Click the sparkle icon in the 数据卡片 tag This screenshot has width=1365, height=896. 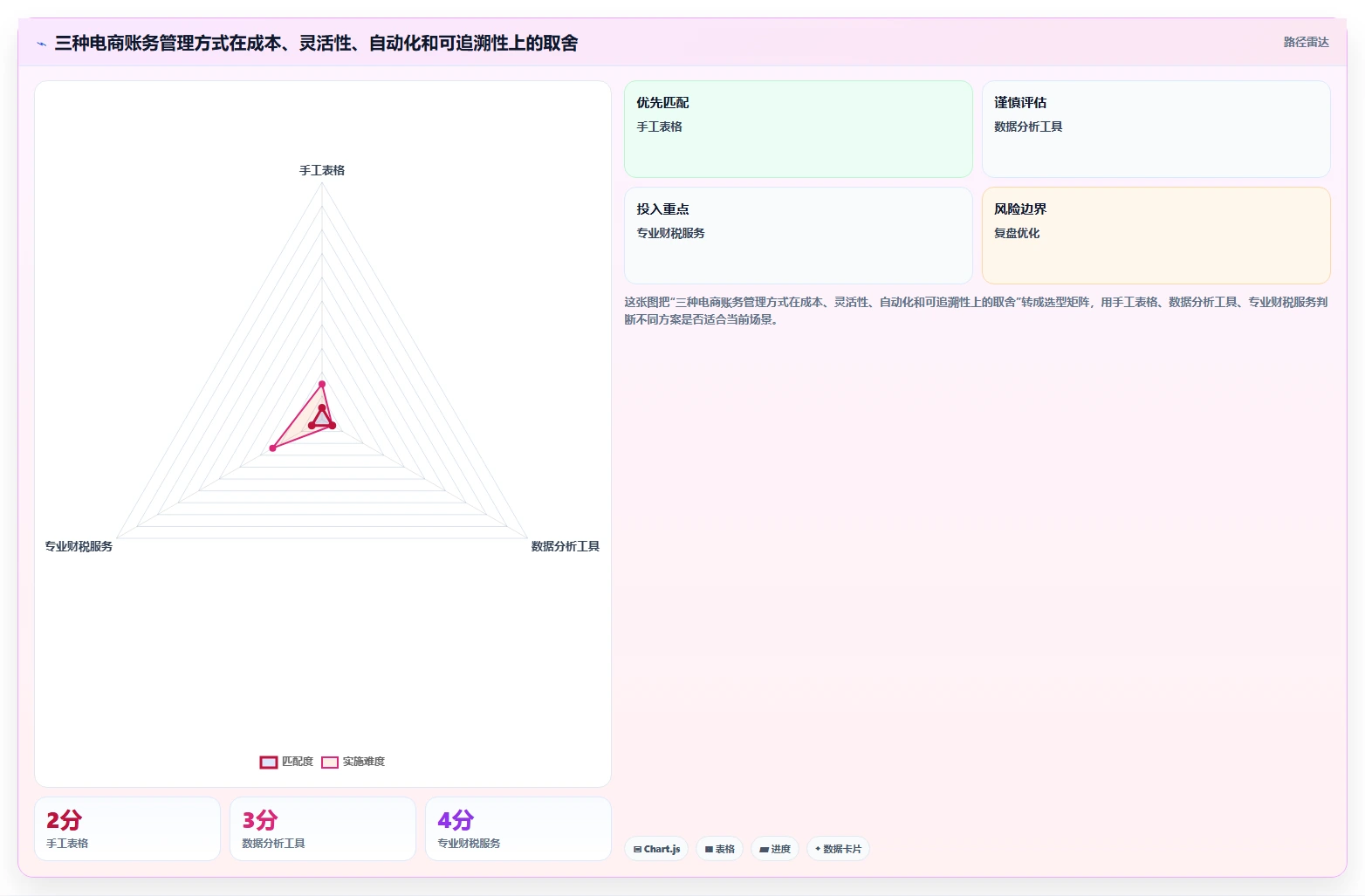(x=818, y=849)
